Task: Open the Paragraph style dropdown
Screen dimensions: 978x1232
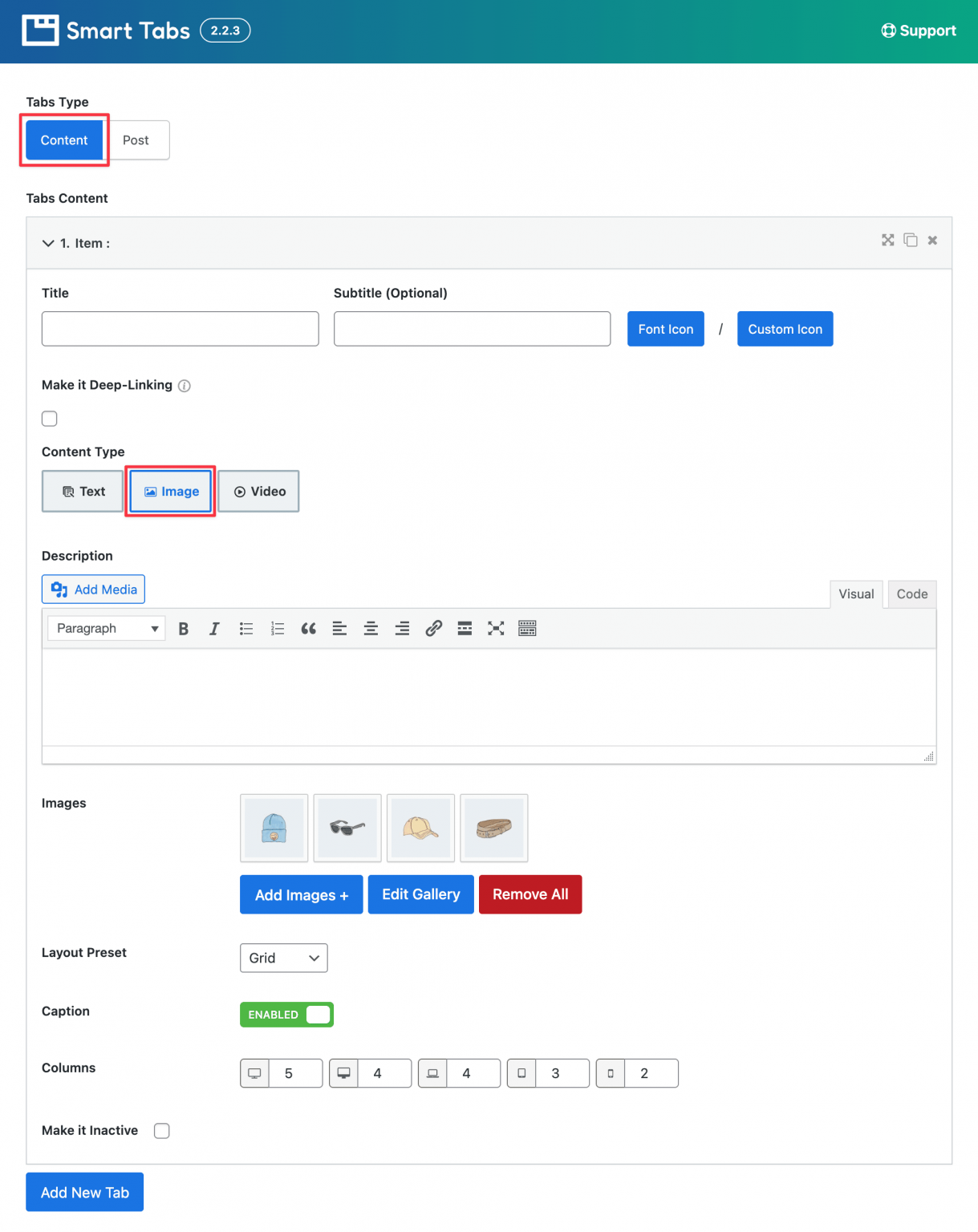Action: [105, 628]
